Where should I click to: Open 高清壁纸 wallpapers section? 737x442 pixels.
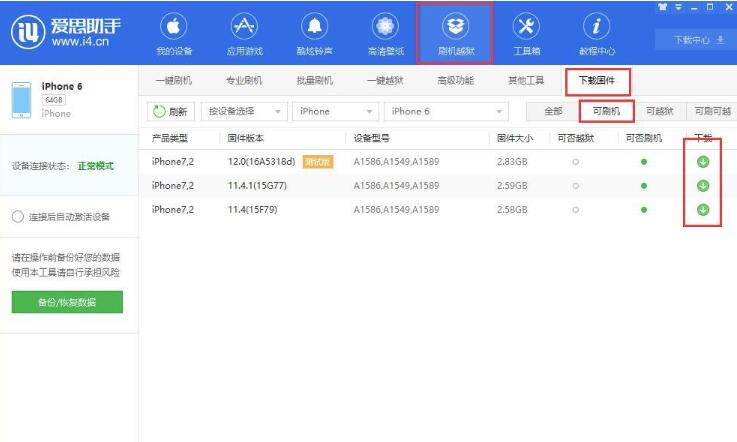[x=385, y=34]
